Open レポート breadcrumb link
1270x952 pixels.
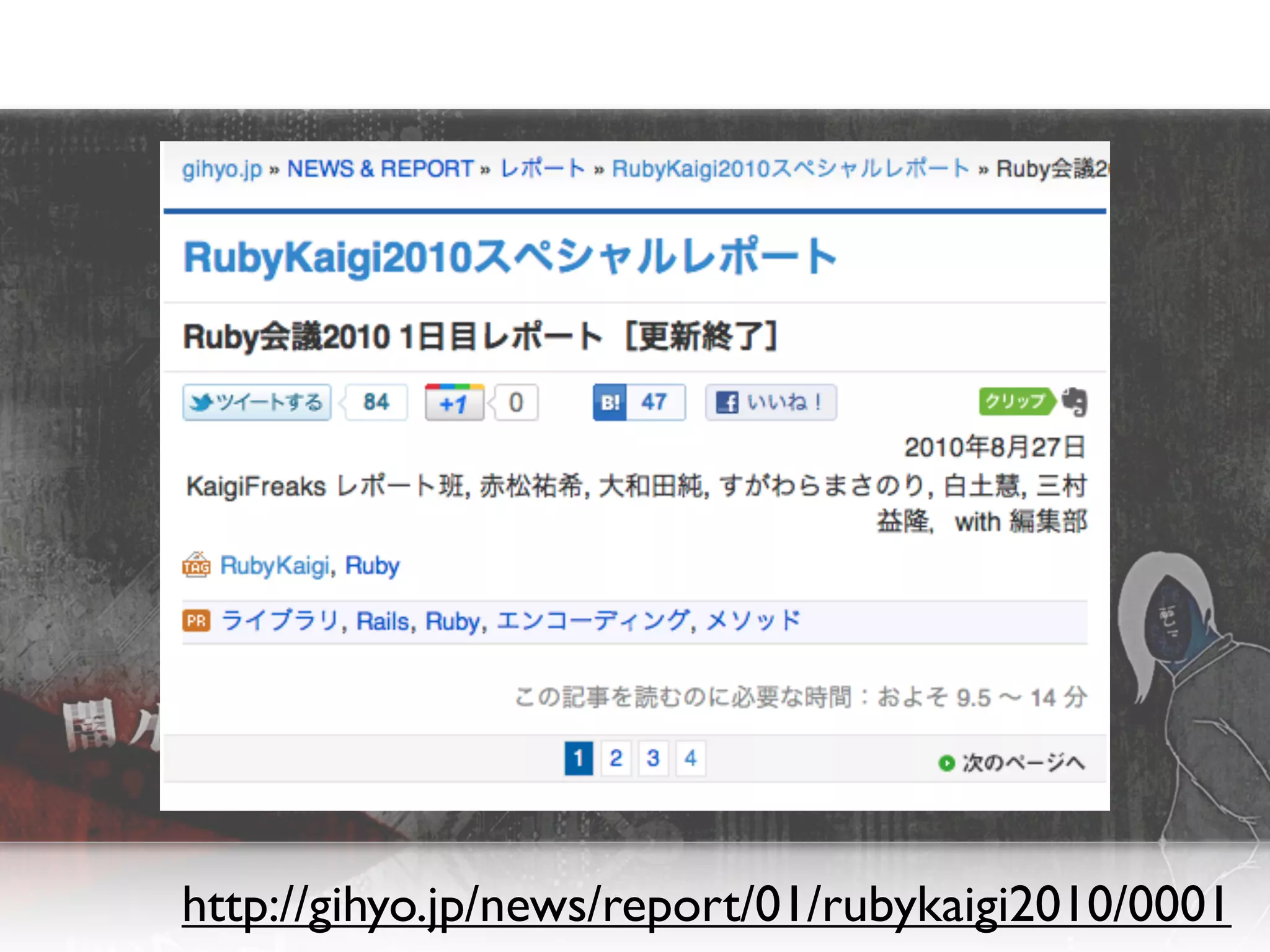[543, 169]
